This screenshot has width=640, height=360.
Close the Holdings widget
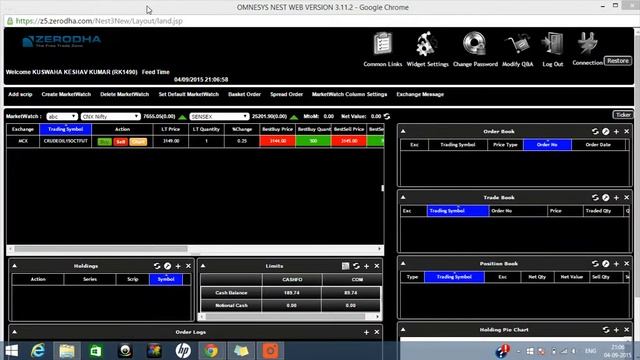pos(188,266)
